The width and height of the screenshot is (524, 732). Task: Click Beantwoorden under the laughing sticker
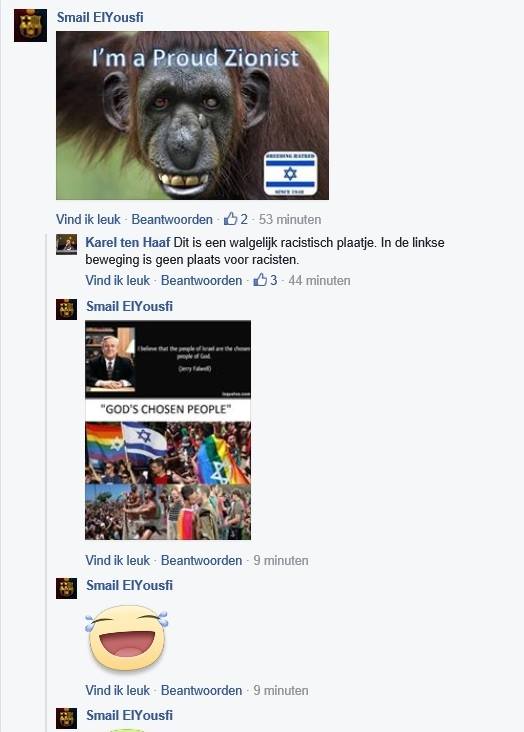201,690
